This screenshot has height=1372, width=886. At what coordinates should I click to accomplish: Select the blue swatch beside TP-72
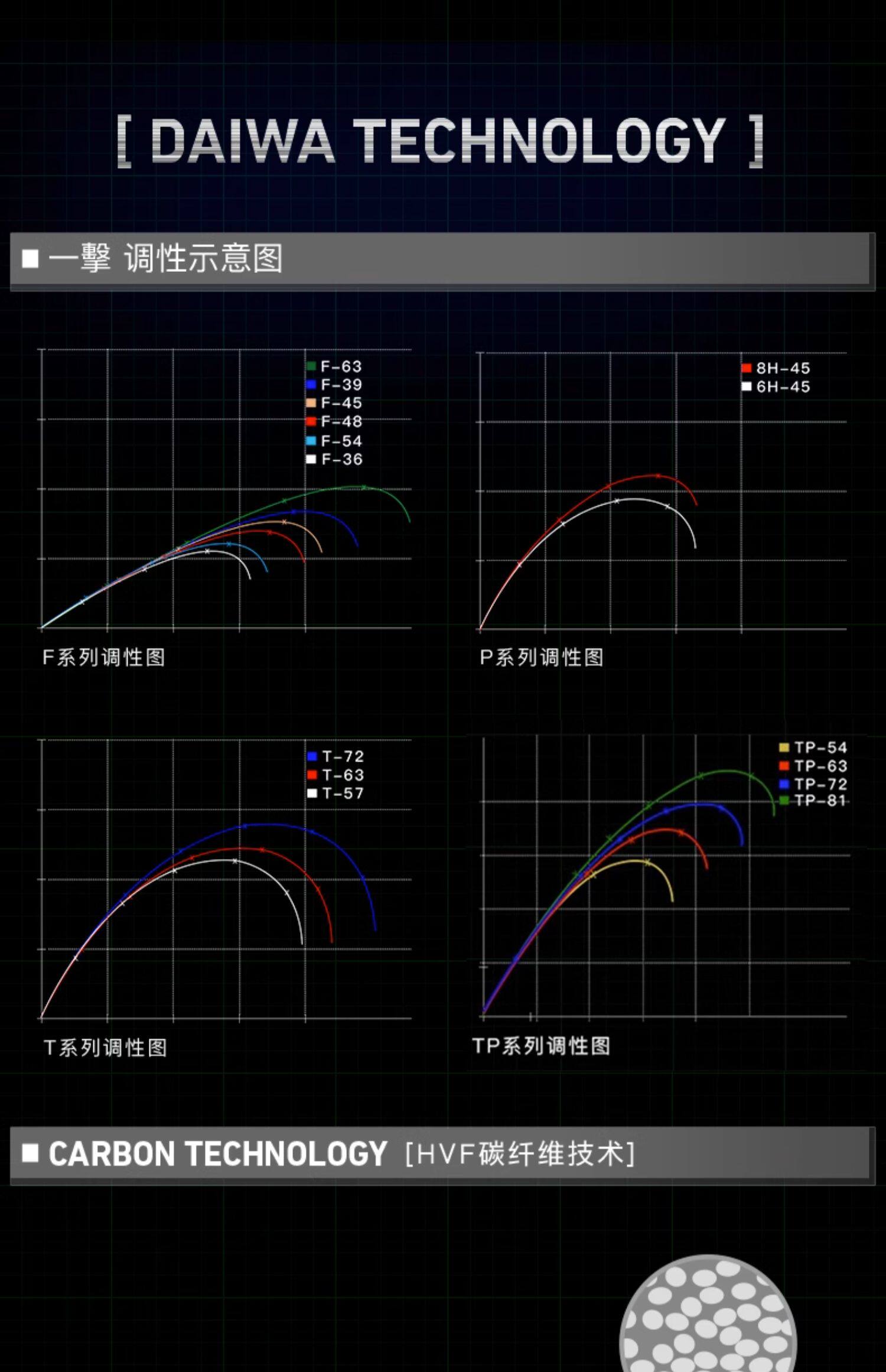click(x=784, y=784)
